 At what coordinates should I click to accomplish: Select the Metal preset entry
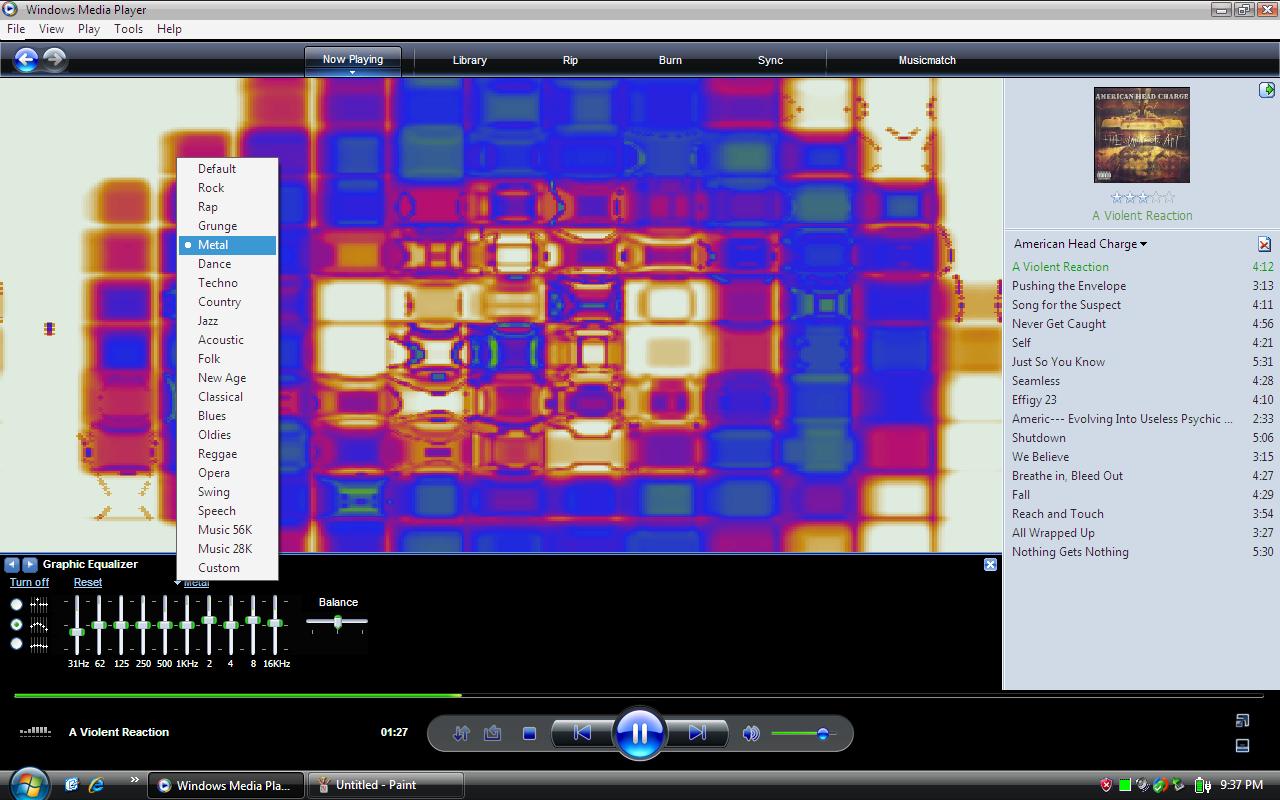pos(227,245)
